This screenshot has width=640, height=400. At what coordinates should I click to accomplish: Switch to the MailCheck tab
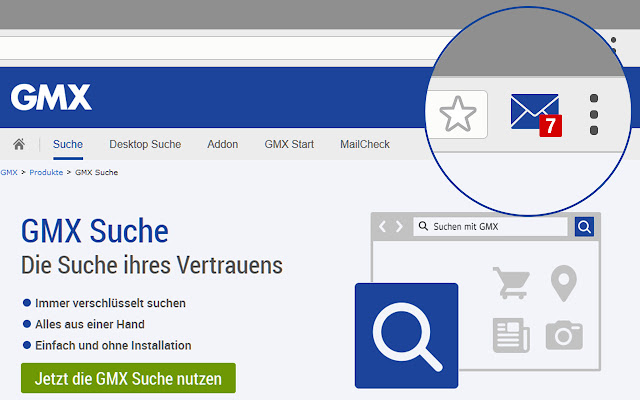(364, 144)
